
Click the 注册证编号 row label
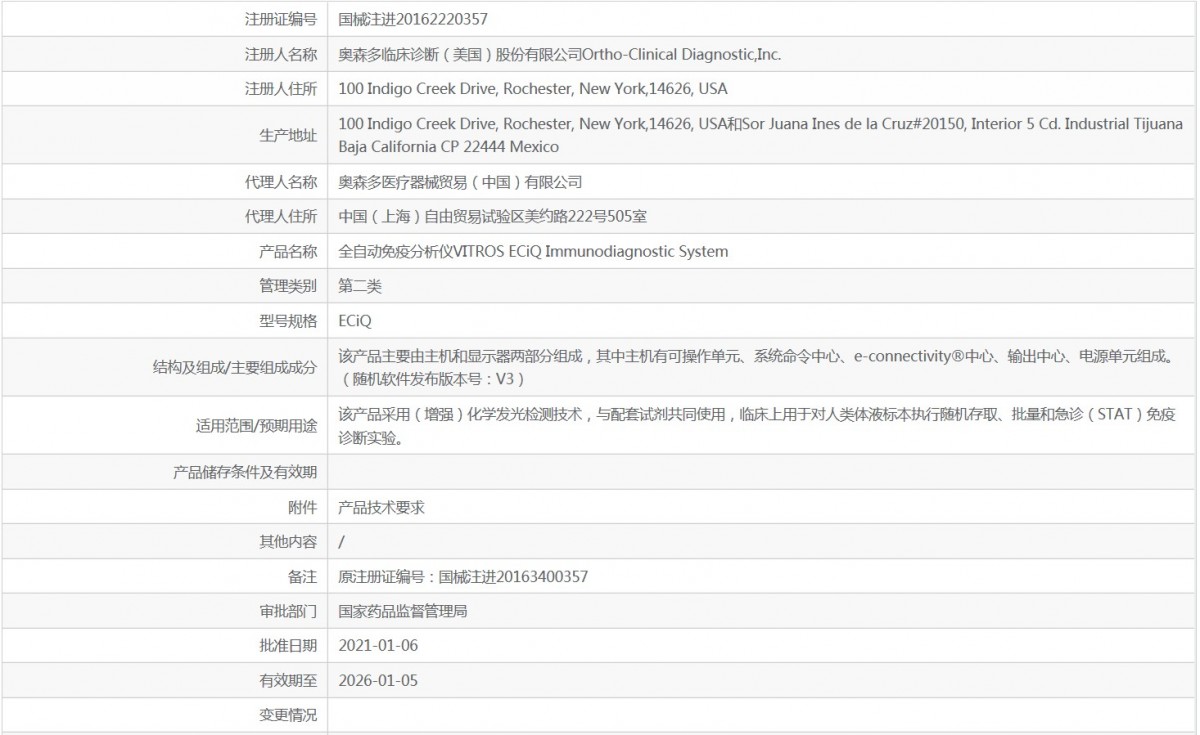pos(281,20)
